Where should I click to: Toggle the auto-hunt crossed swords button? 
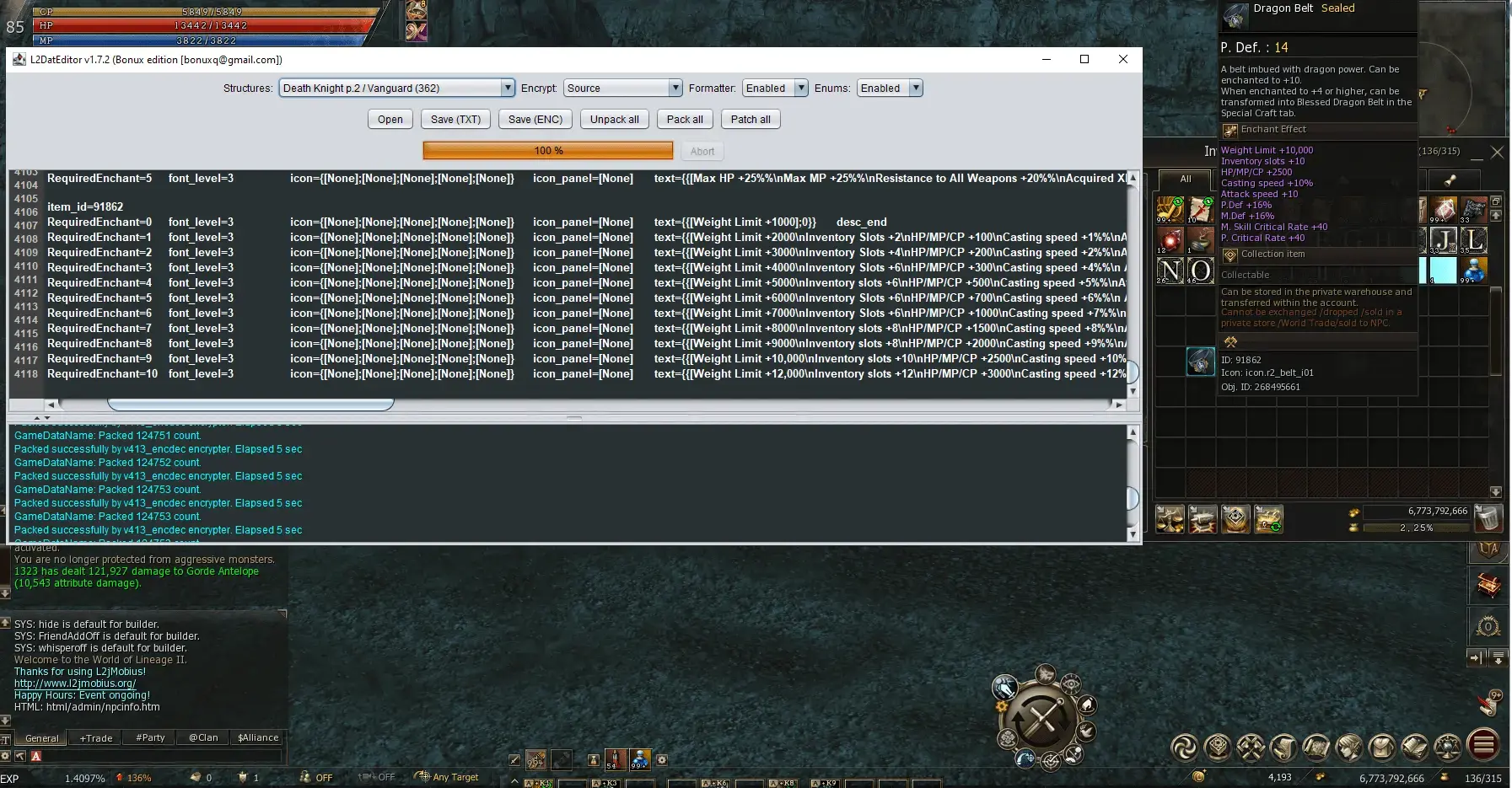pyautogui.click(x=1043, y=720)
